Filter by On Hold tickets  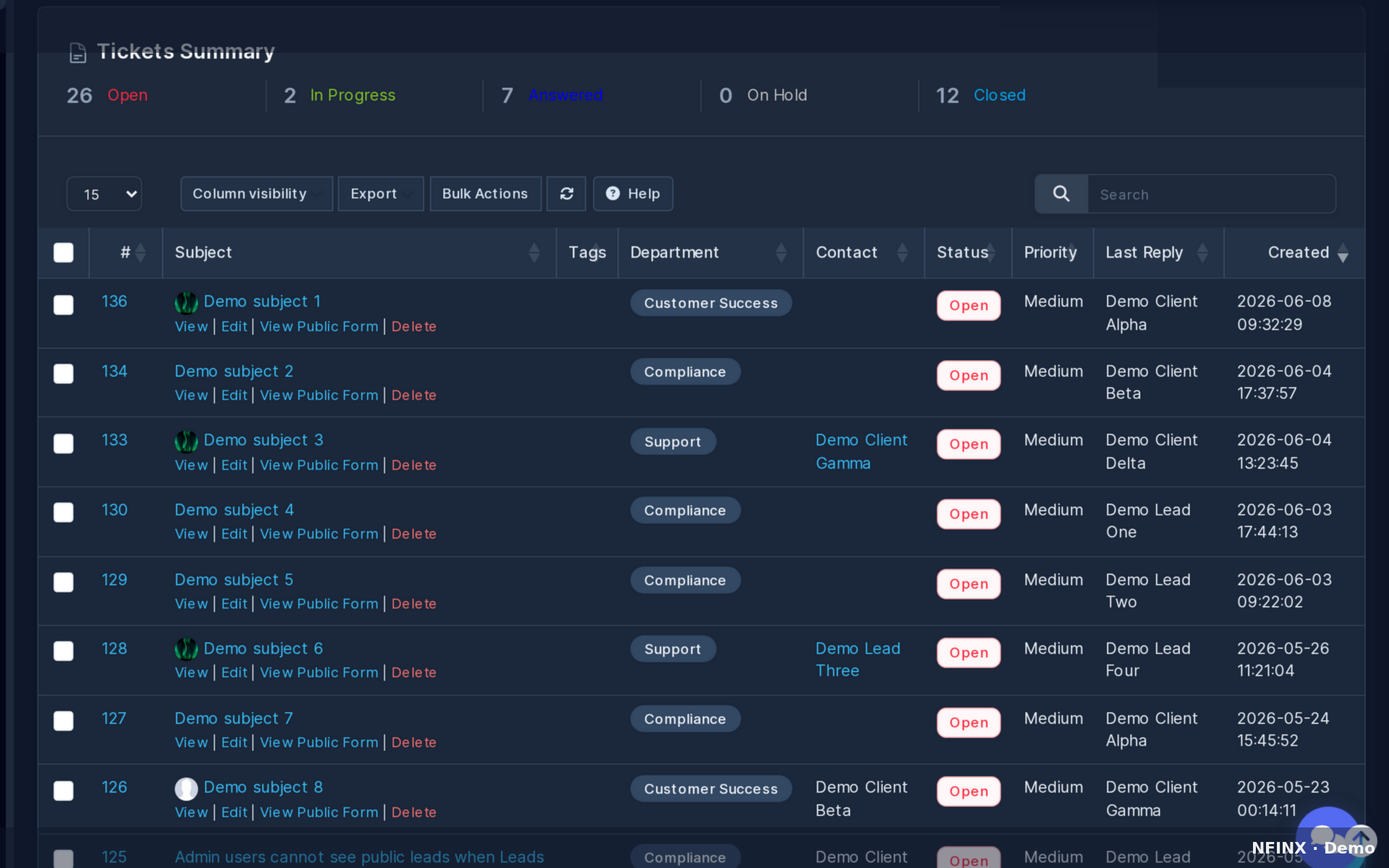(x=777, y=95)
